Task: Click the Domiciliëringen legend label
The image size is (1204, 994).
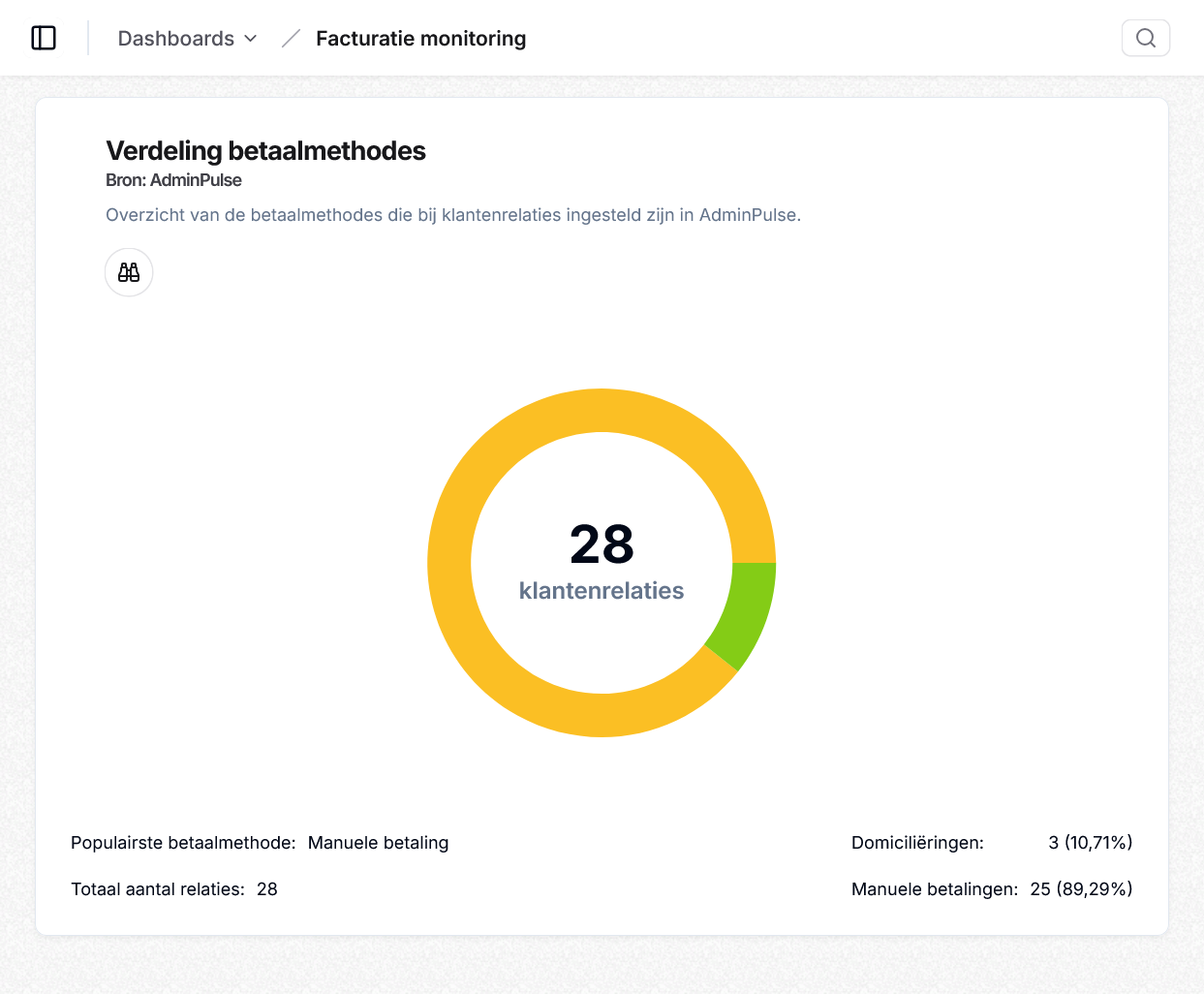Action: tap(917, 843)
